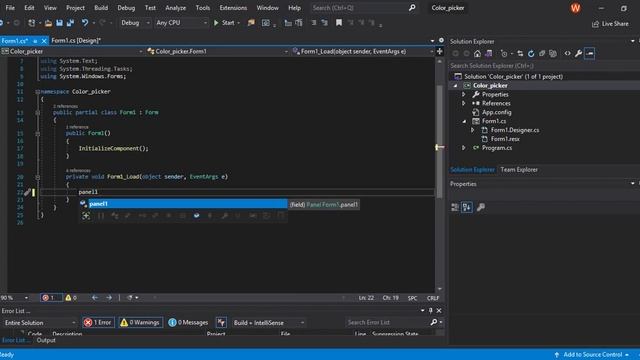Viewport: 640px width, 360px height.
Task: Click the error count indicator below the editor
Action: coord(51,298)
